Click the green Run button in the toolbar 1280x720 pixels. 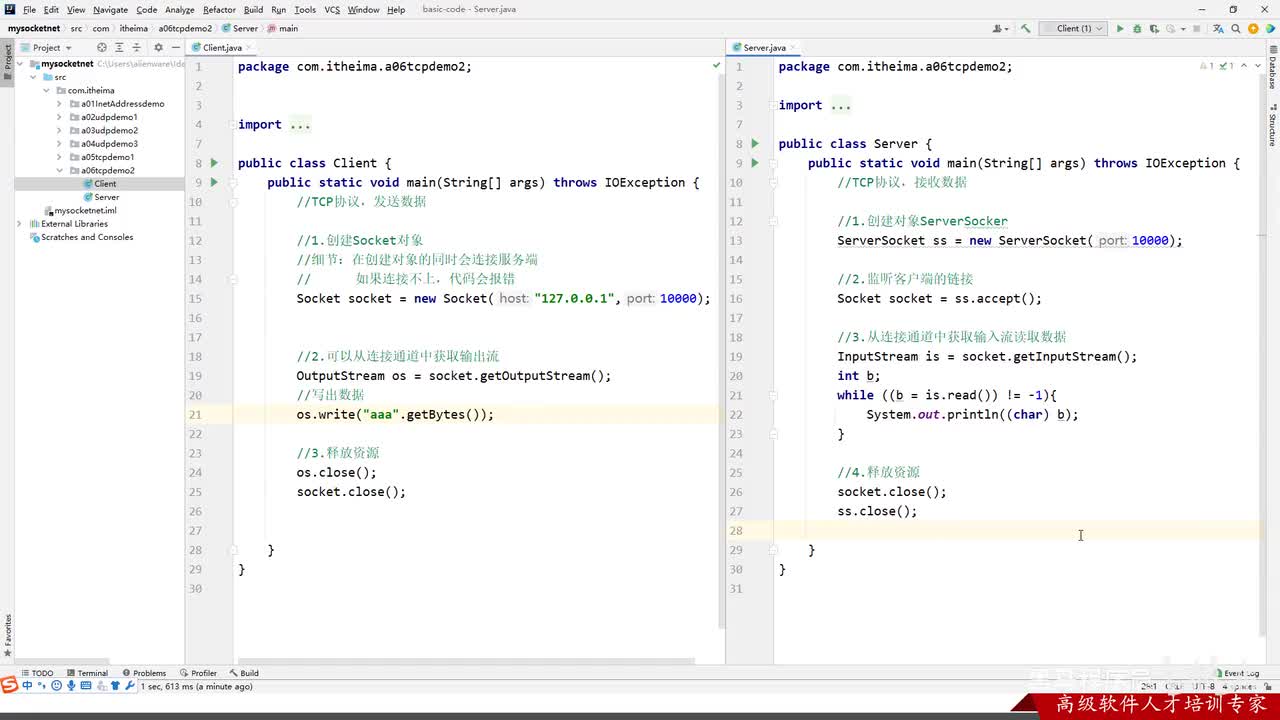tap(1120, 29)
